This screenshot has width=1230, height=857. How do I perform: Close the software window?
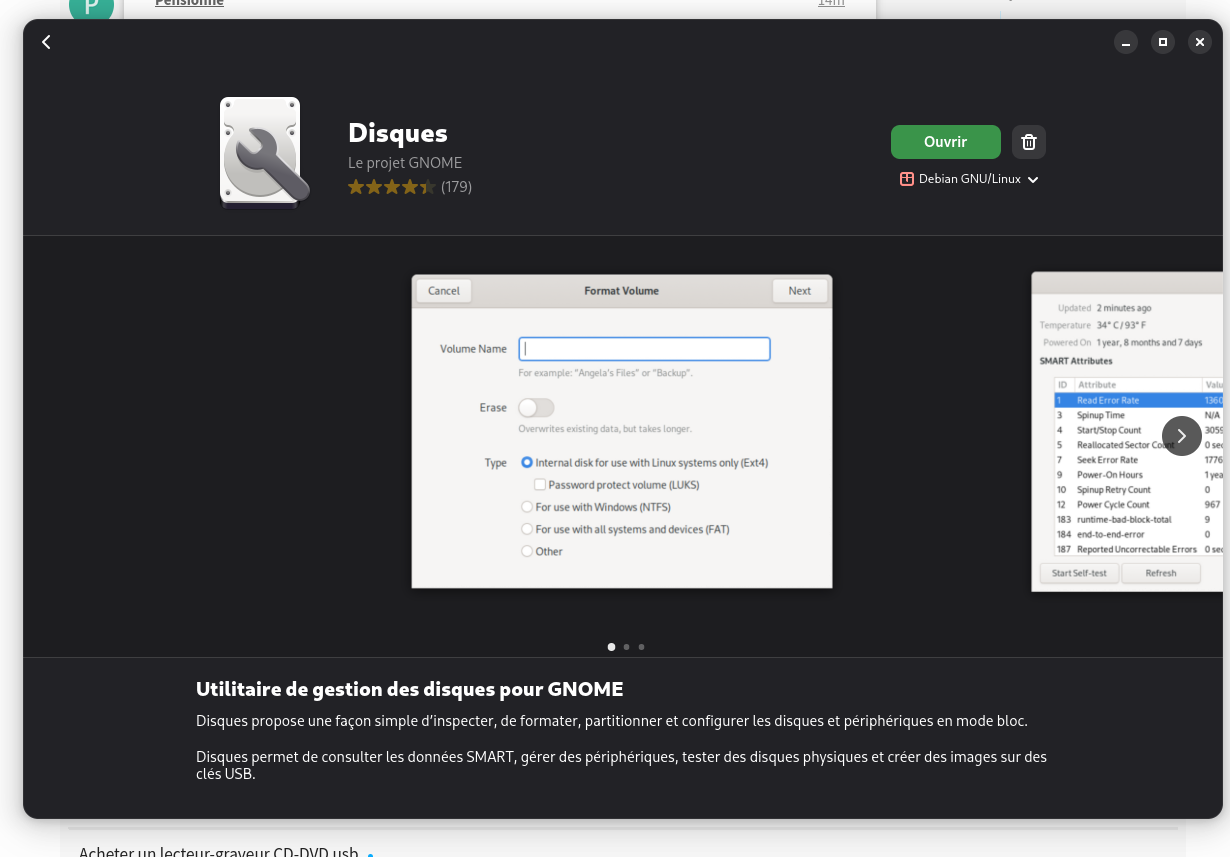click(x=1200, y=42)
